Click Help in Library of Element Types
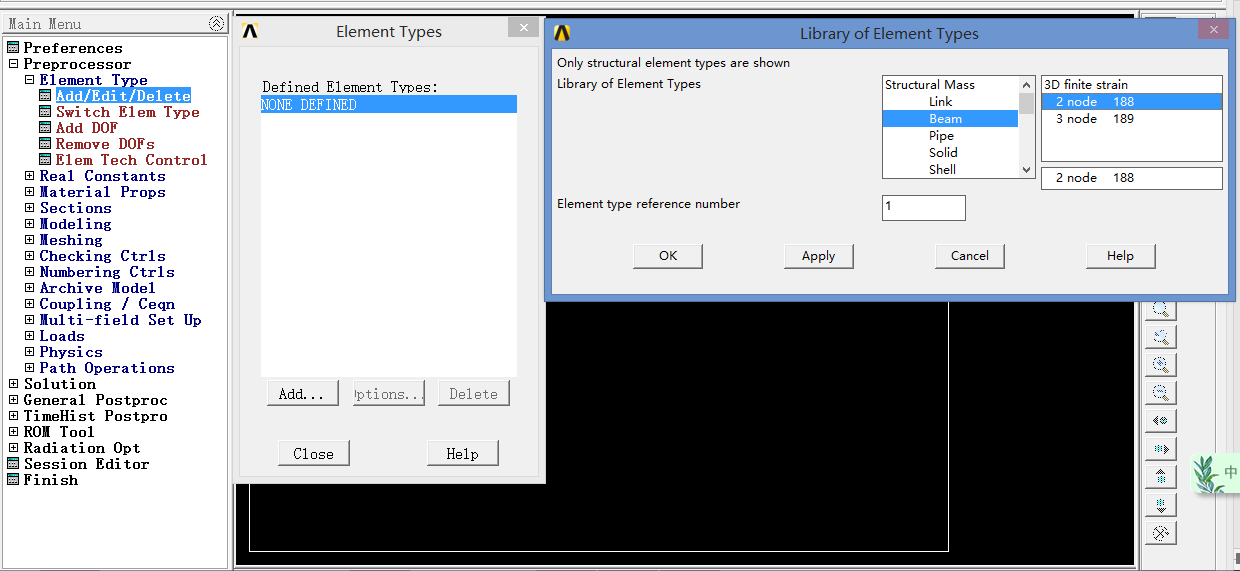This screenshot has height=571, width=1240. [1120, 256]
